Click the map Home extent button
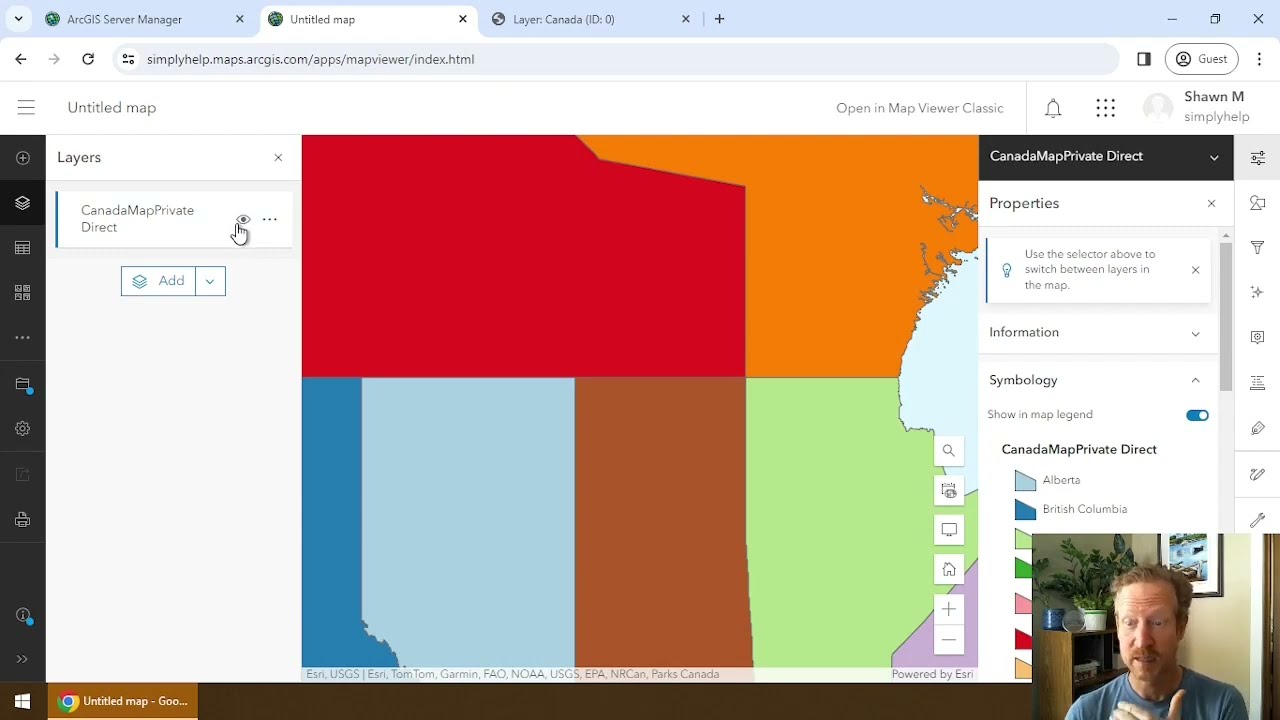The height and width of the screenshot is (720, 1280). click(x=949, y=569)
